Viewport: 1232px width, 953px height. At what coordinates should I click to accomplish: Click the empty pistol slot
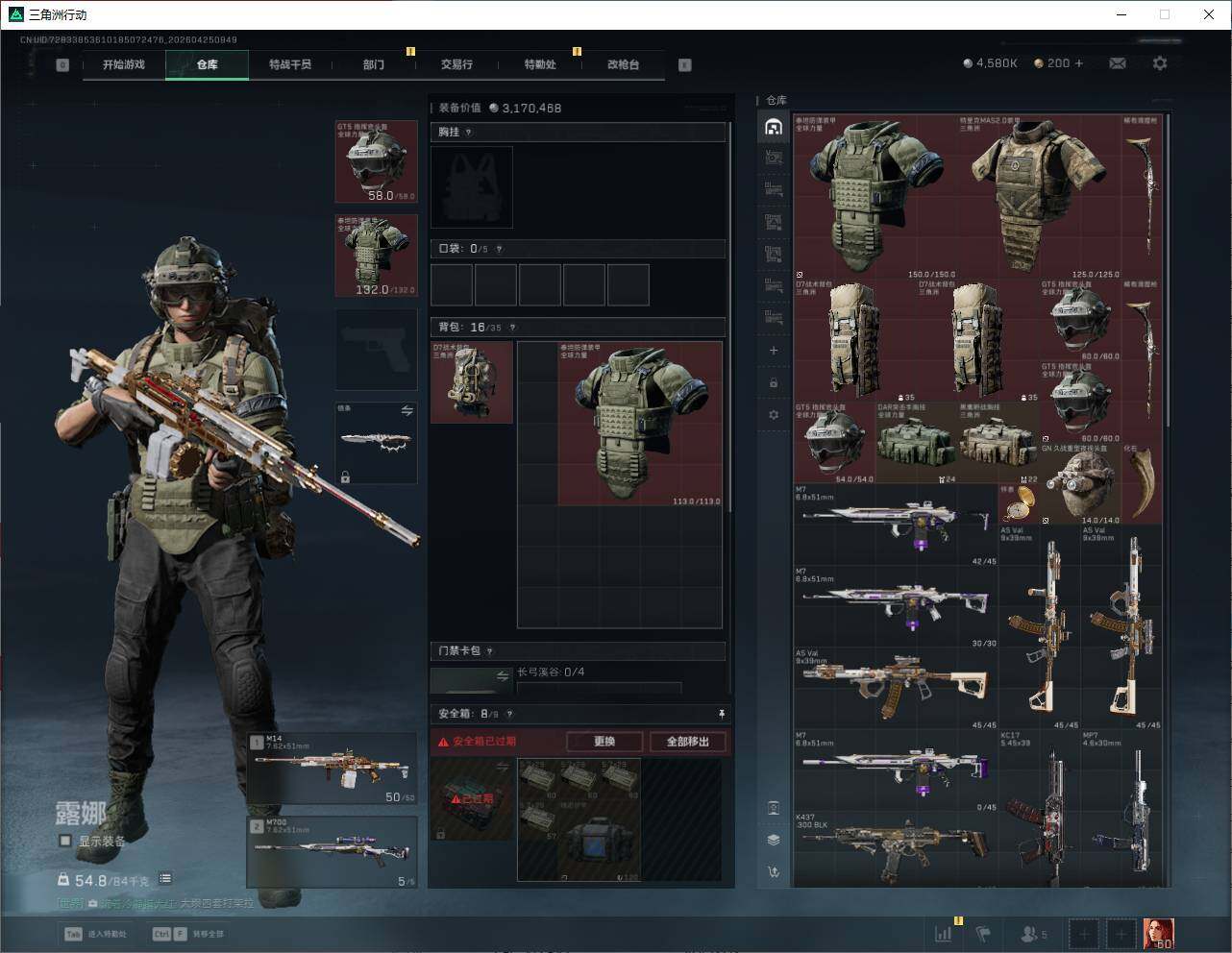[376, 350]
